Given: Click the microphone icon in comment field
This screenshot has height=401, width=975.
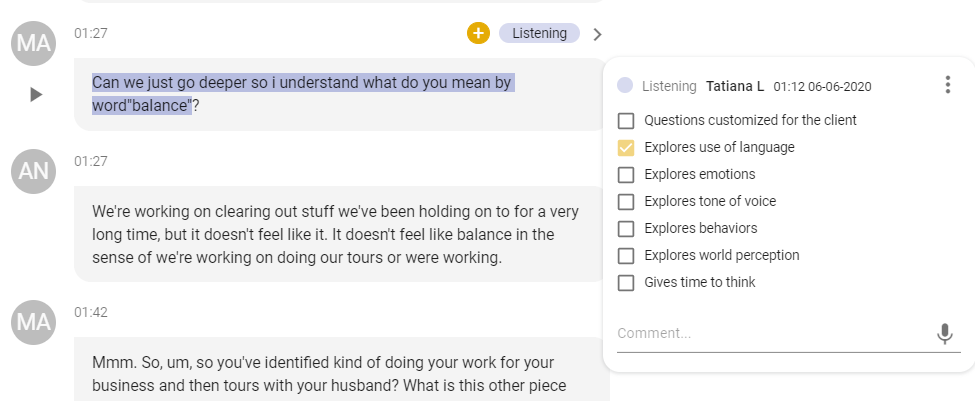Looking at the screenshot, I should [945, 334].
